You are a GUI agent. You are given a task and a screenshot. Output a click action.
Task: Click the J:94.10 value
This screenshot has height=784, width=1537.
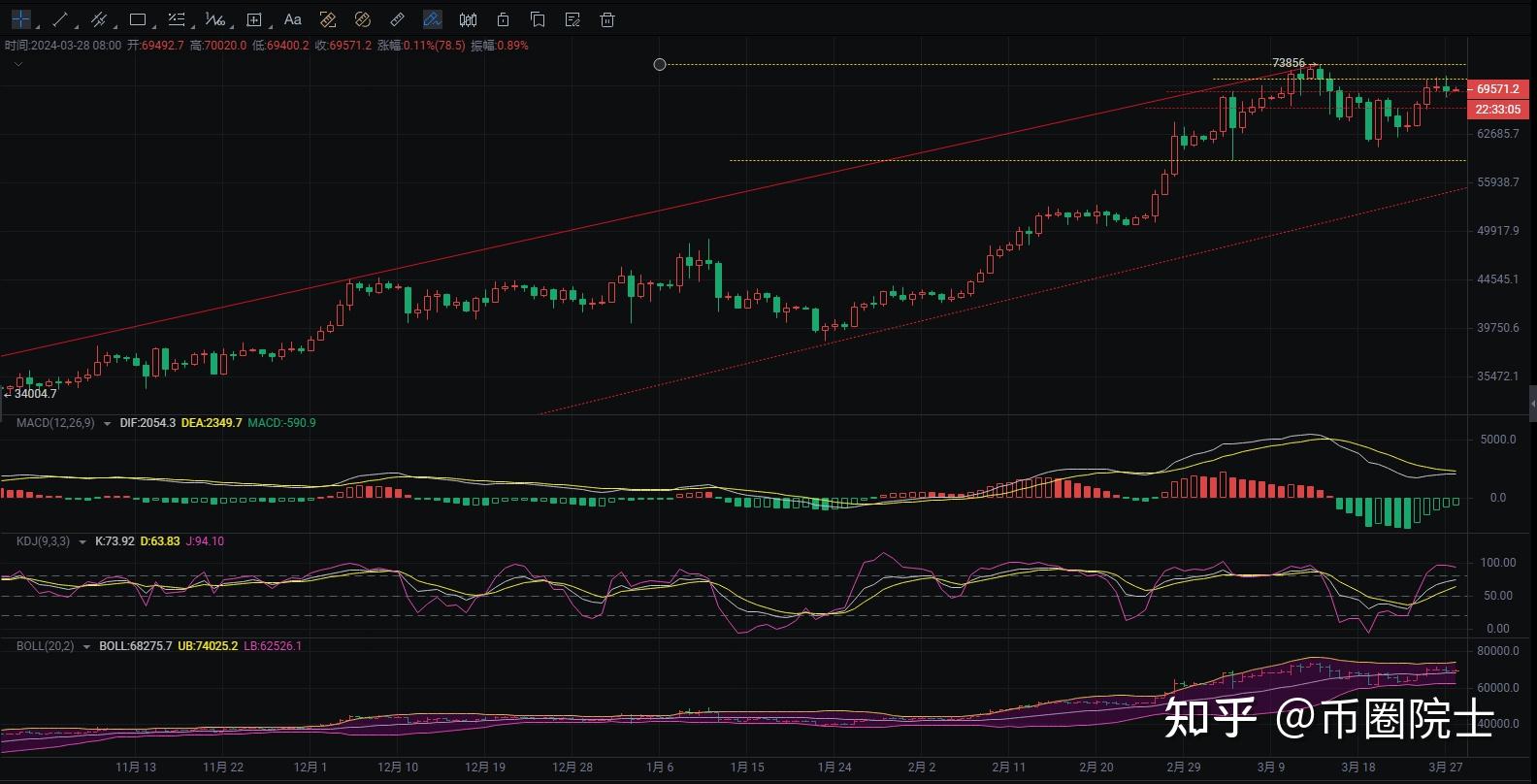pos(205,541)
